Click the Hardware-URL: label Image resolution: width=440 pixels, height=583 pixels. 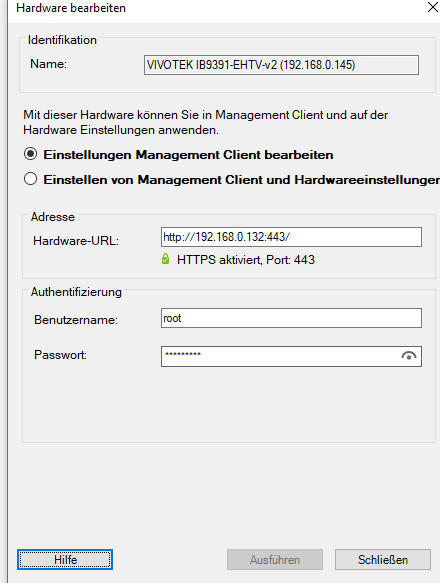click(76, 241)
